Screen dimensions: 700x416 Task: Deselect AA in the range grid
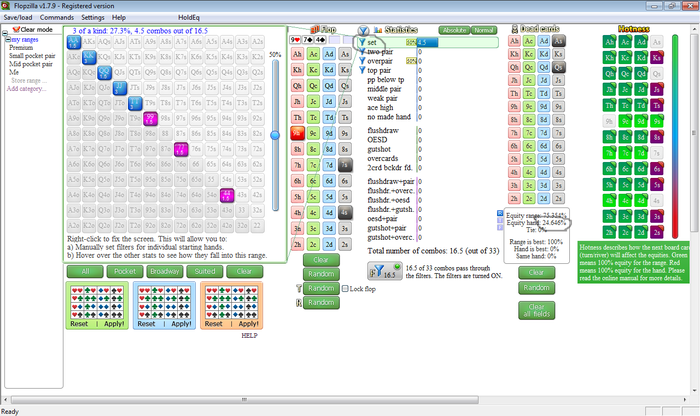[74, 42]
